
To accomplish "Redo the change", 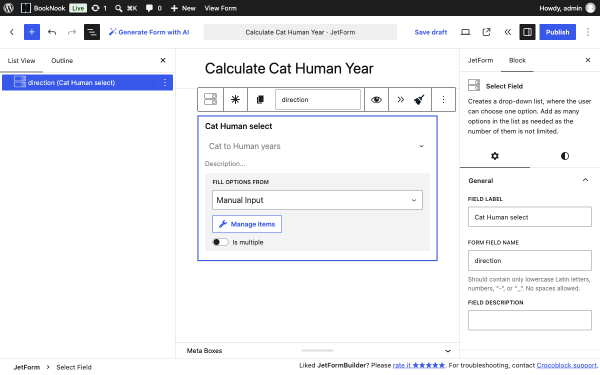I will tap(72, 32).
